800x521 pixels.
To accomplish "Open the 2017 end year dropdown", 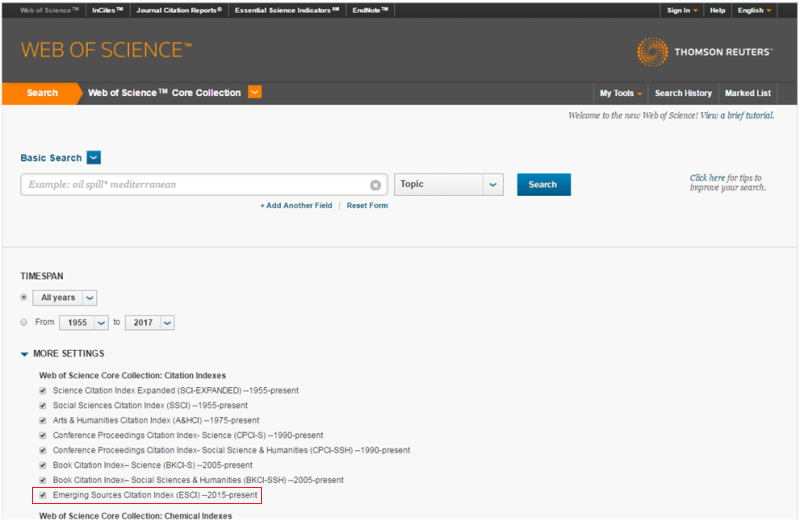I will coord(149,322).
